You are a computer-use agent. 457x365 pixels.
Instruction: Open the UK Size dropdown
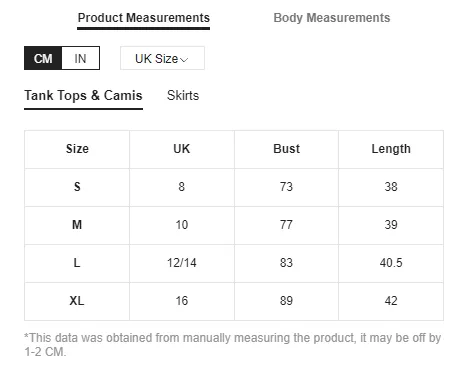tap(162, 58)
